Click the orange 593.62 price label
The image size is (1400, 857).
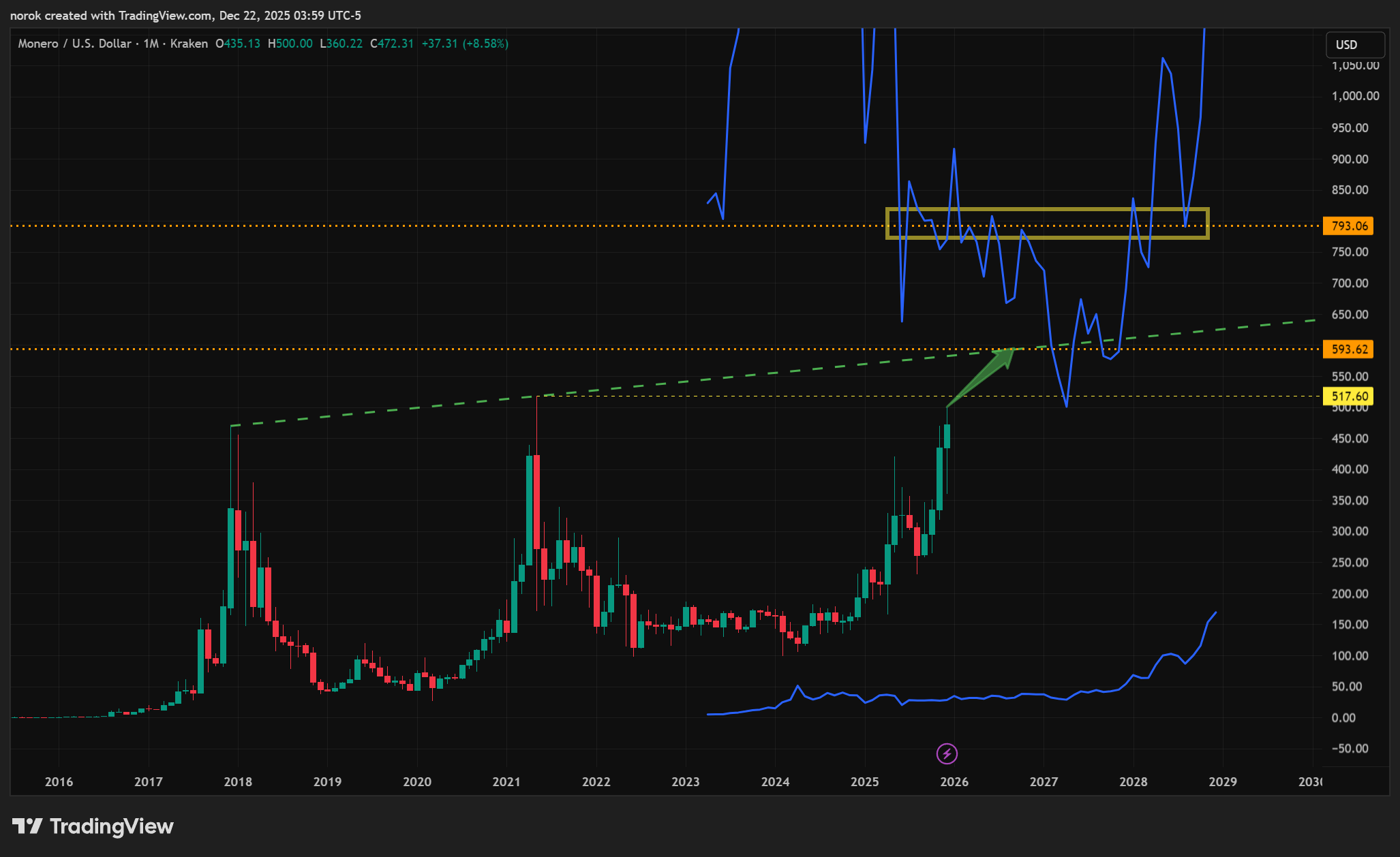[1348, 349]
